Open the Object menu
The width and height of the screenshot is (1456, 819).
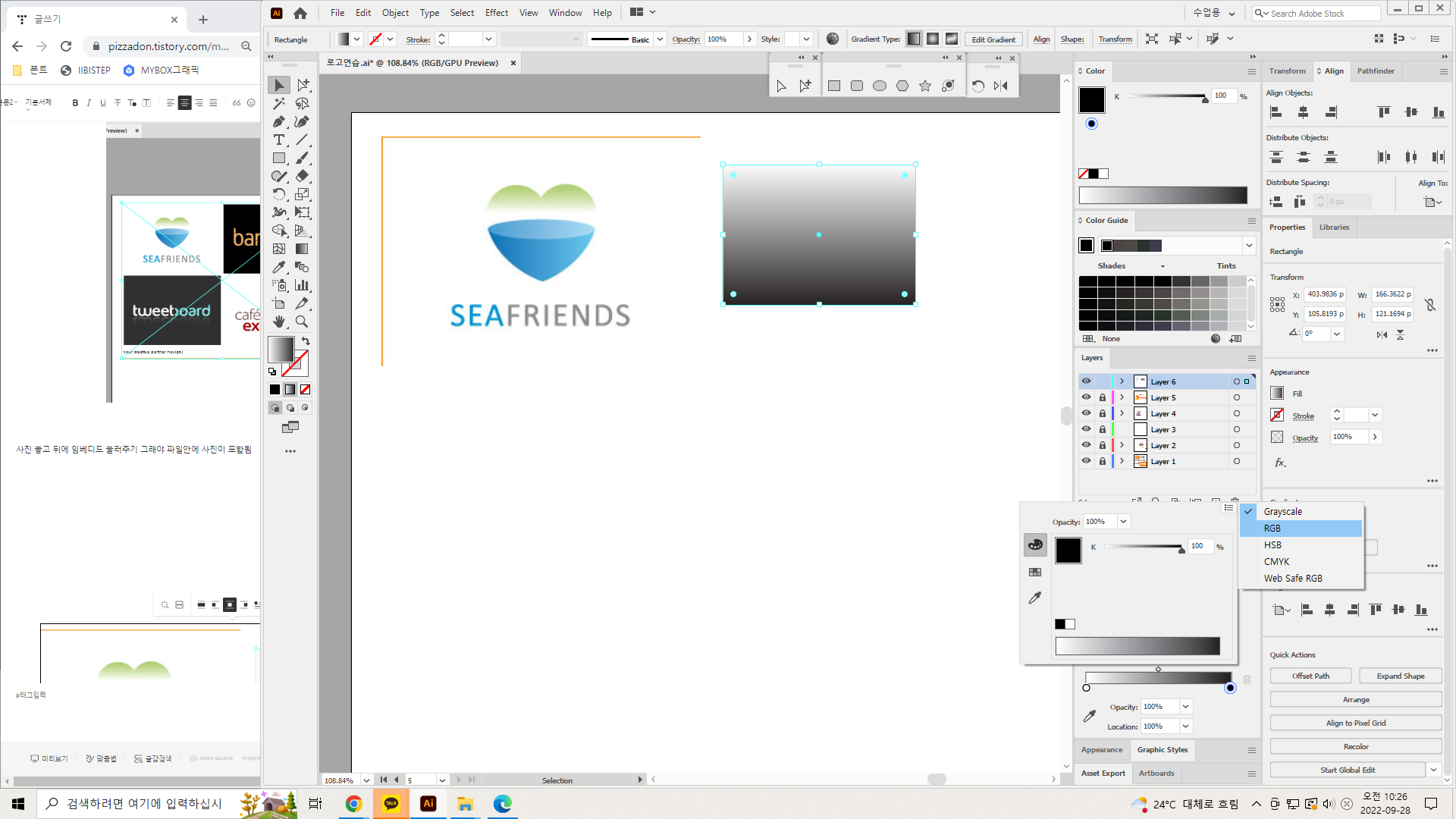(395, 13)
